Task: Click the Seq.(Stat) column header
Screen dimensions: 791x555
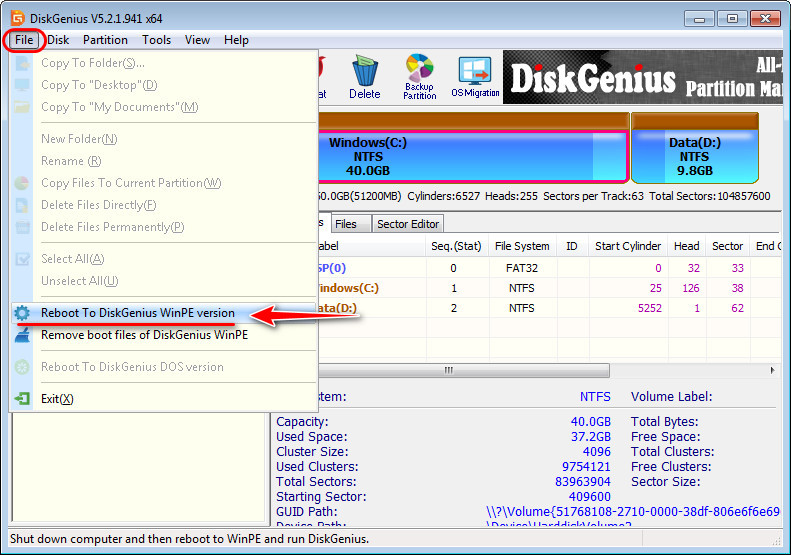Action: (x=456, y=246)
